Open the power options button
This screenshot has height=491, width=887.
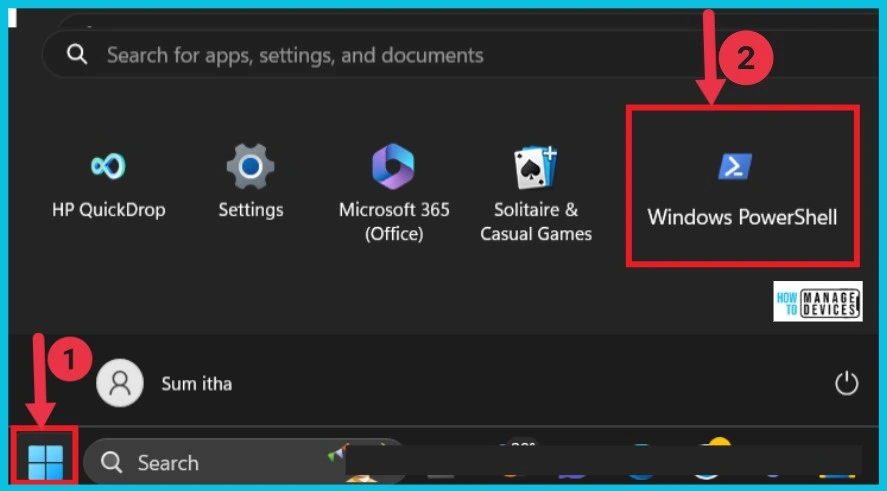pos(846,384)
